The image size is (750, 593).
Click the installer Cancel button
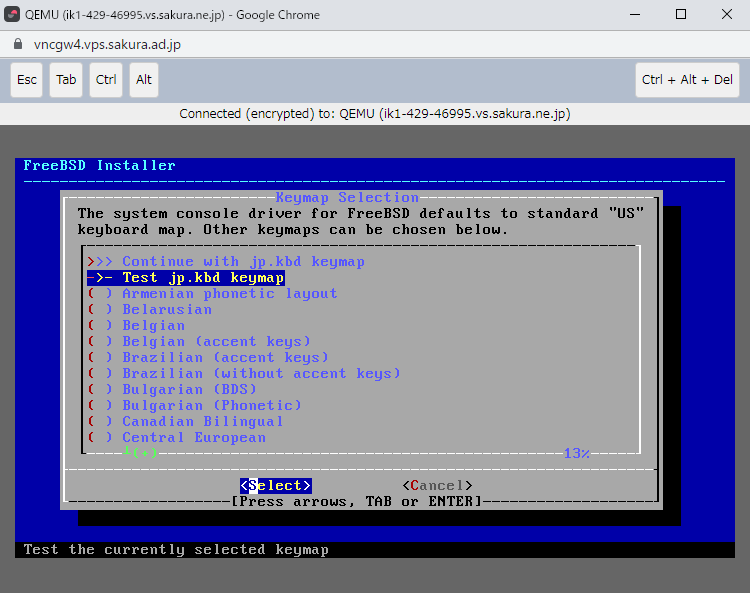[x=437, y=486]
